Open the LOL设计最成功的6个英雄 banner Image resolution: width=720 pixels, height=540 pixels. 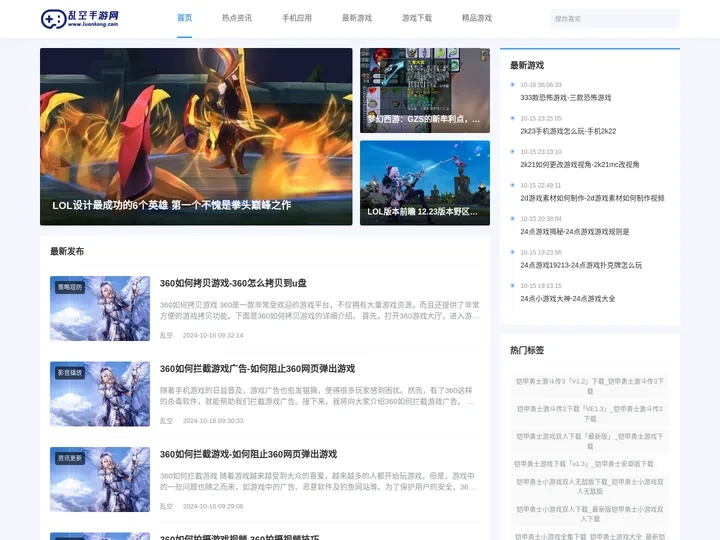[x=196, y=136]
